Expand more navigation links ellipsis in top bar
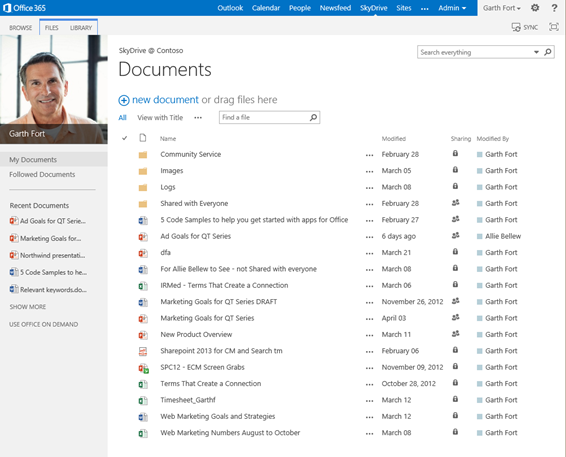Image resolution: width=566 pixels, height=457 pixels. (x=425, y=8)
